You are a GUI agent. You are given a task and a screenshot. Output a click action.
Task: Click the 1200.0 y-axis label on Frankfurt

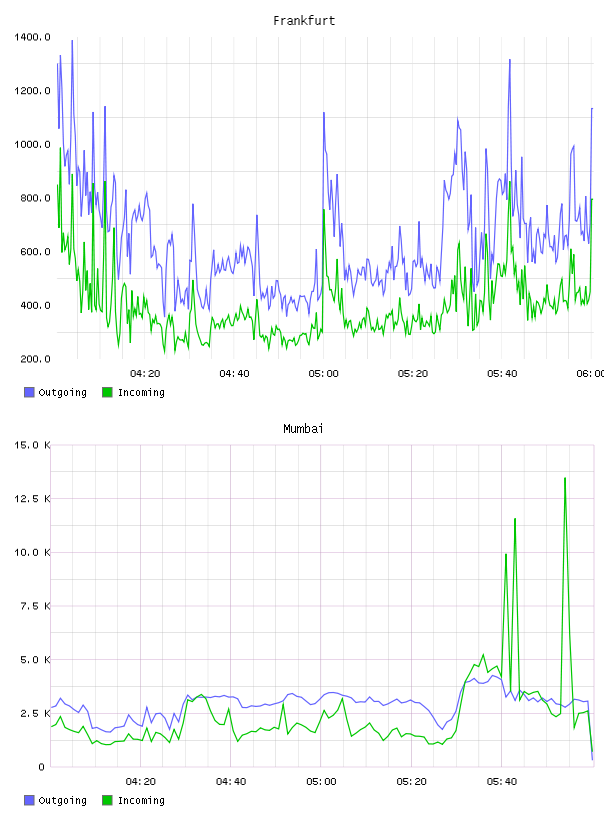click(32, 91)
